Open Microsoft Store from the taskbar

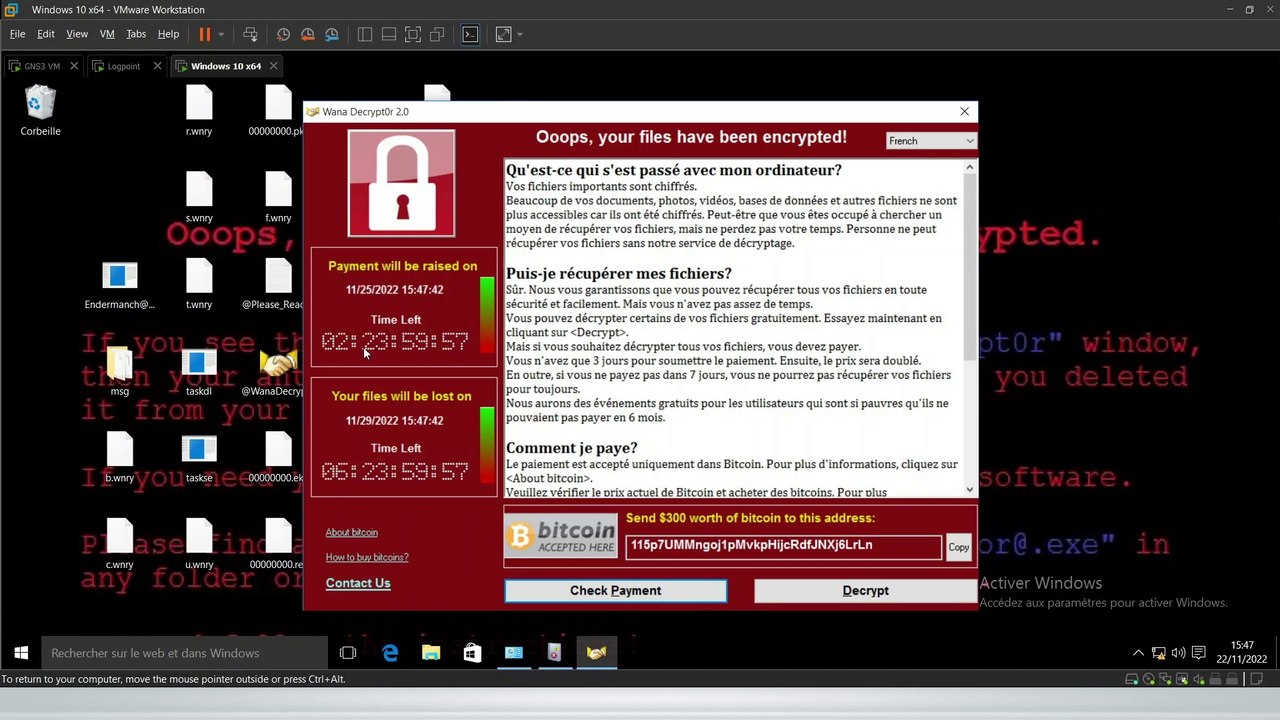[x=472, y=653]
